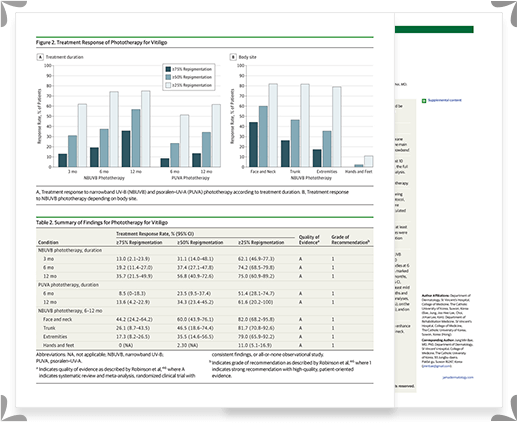Click the Table 2 Summary of Findings title
Viewport: 517px width, 424px height.
(x=102, y=222)
